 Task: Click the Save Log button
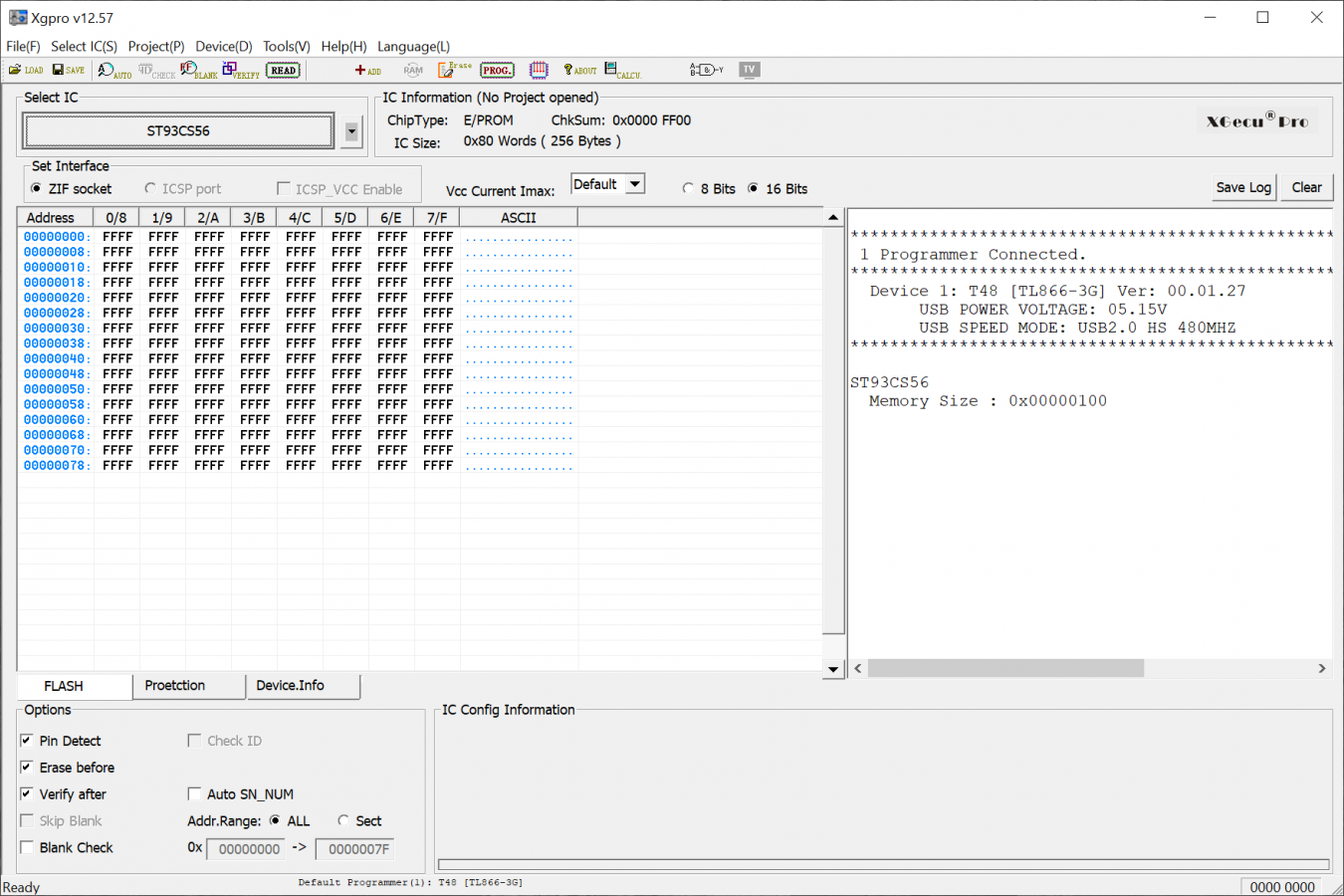pos(1242,187)
